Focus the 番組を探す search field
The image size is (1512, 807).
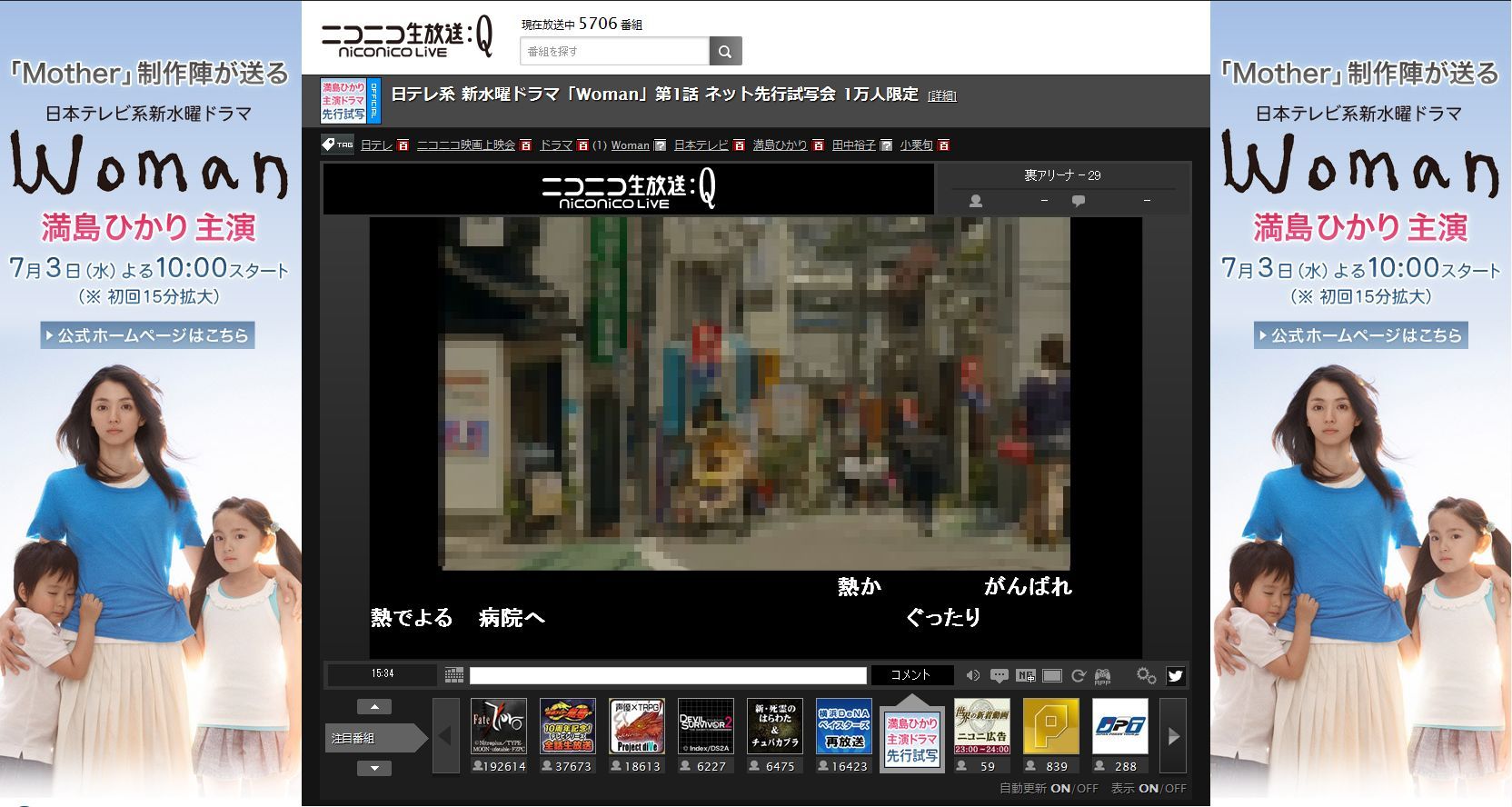614,51
